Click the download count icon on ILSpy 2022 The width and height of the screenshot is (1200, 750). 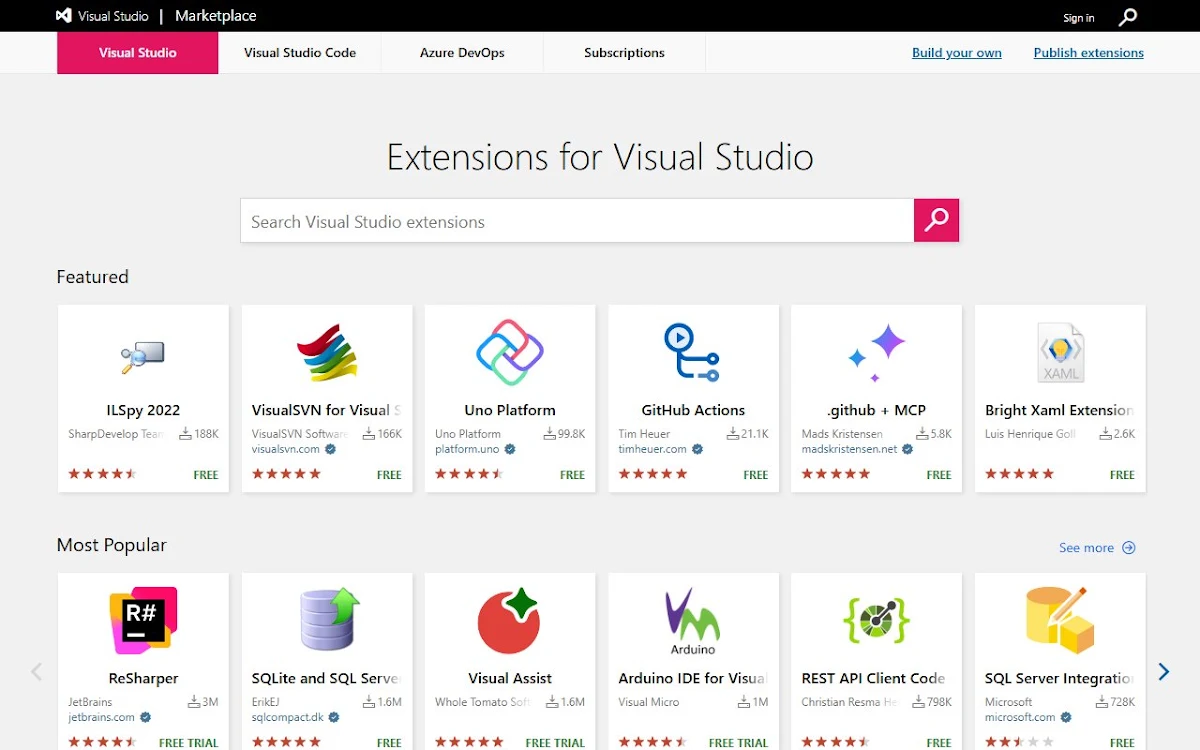(185, 434)
